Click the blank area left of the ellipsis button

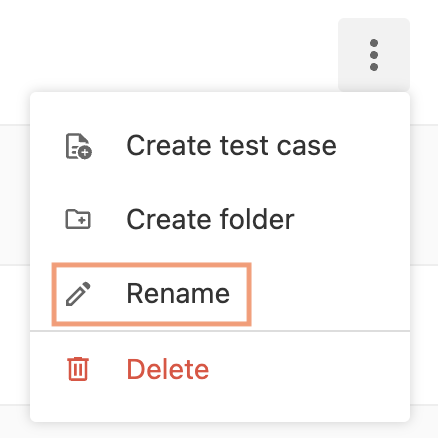pyautogui.click(x=167, y=55)
